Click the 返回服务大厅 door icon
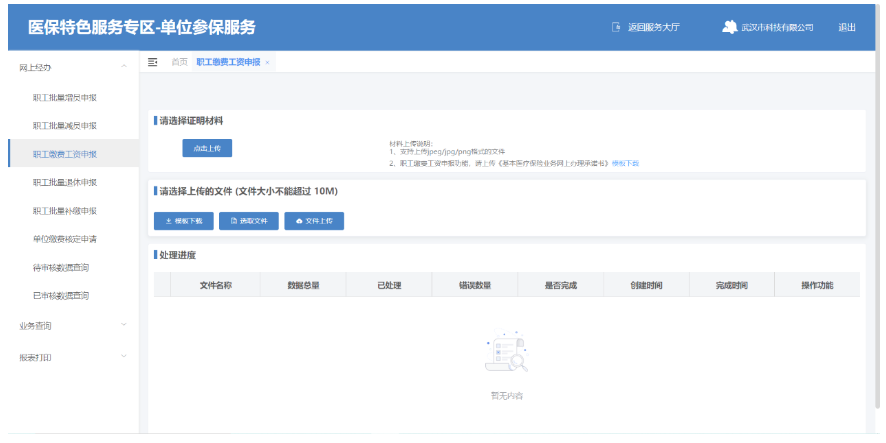Screen dimensions: 886x443 (616, 27)
